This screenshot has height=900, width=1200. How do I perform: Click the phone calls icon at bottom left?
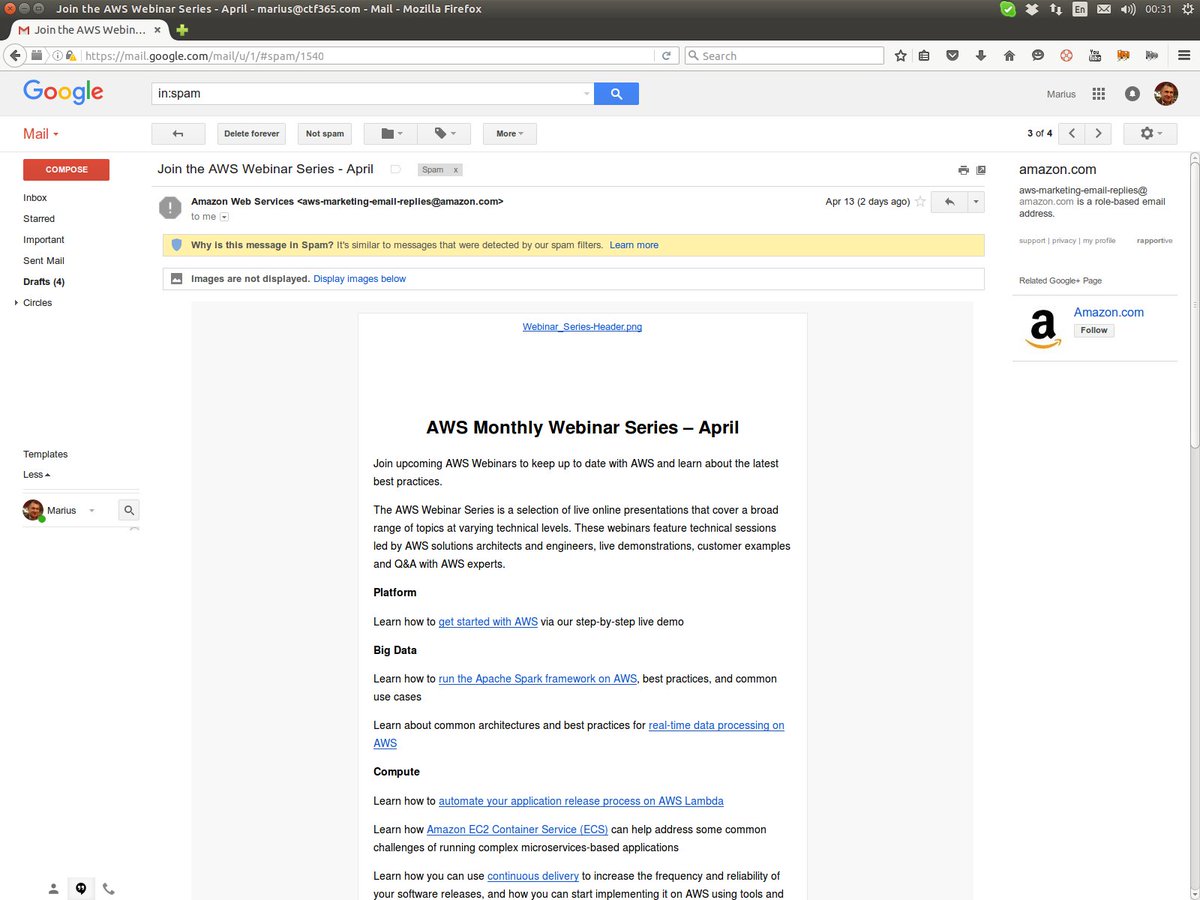click(x=108, y=888)
